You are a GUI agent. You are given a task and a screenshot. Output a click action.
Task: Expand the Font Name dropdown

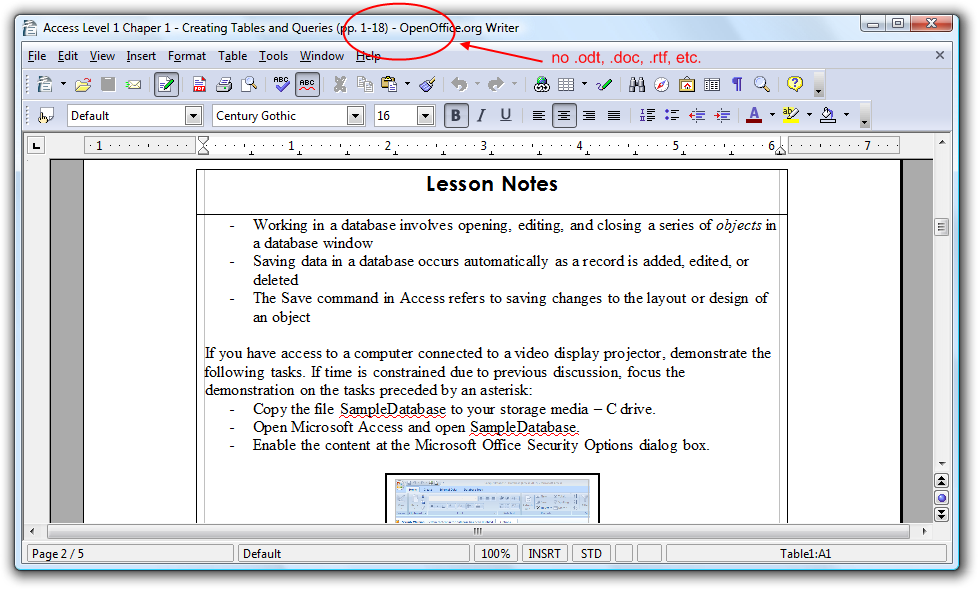pyautogui.click(x=355, y=116)
